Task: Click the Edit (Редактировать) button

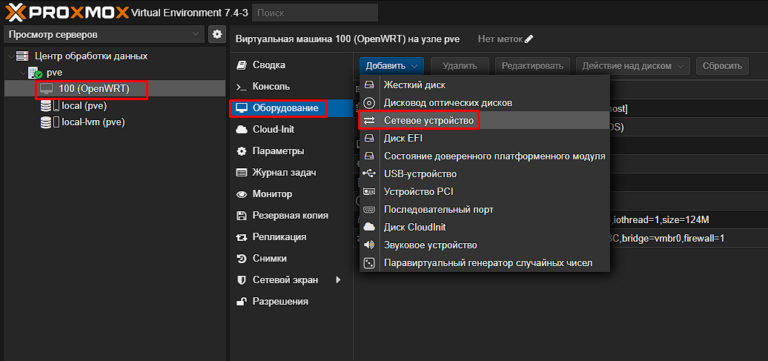Action: pyautogui.click(x=533, y=66)
